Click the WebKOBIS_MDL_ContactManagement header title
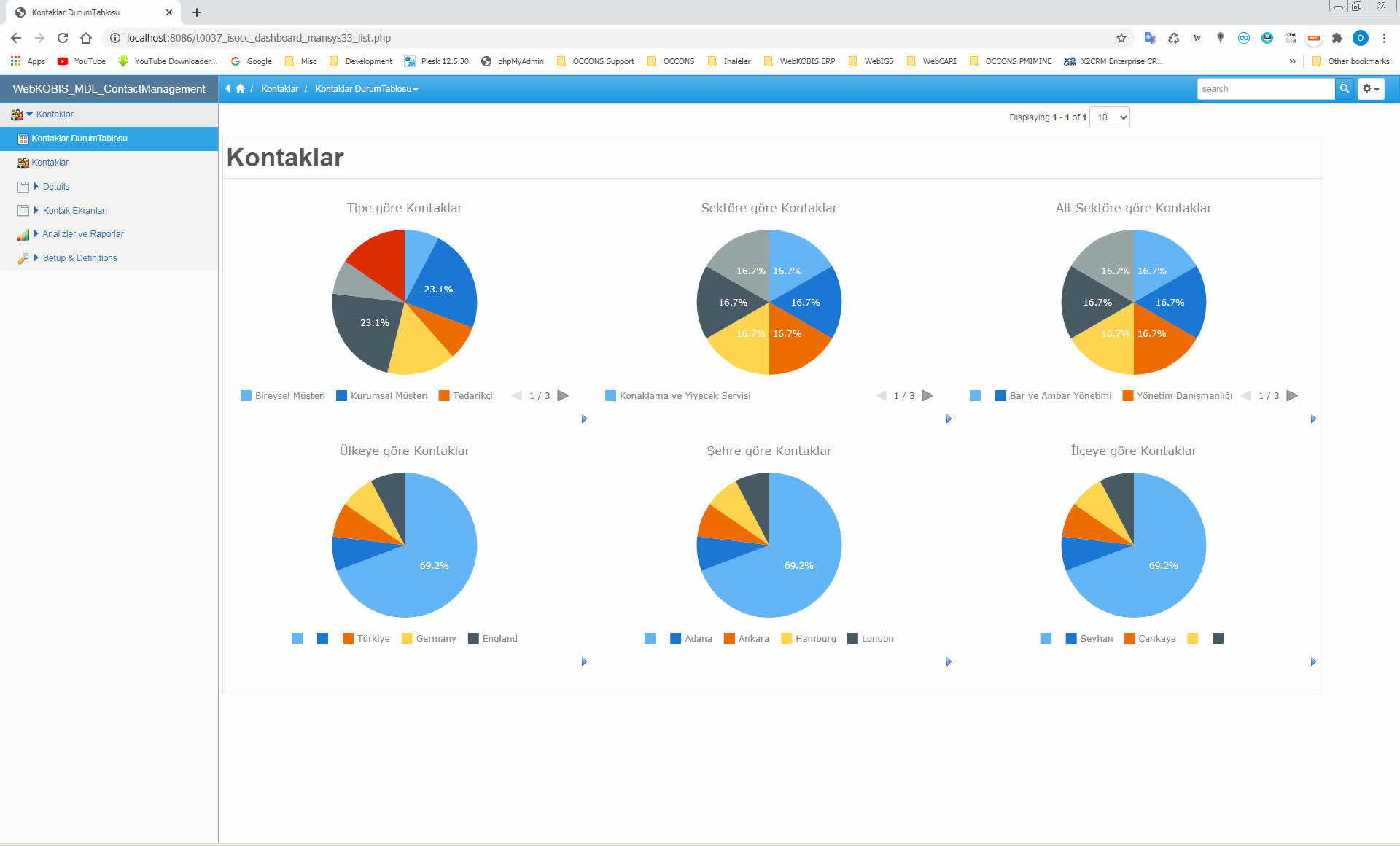1400x846 pixels. [109, 88]
